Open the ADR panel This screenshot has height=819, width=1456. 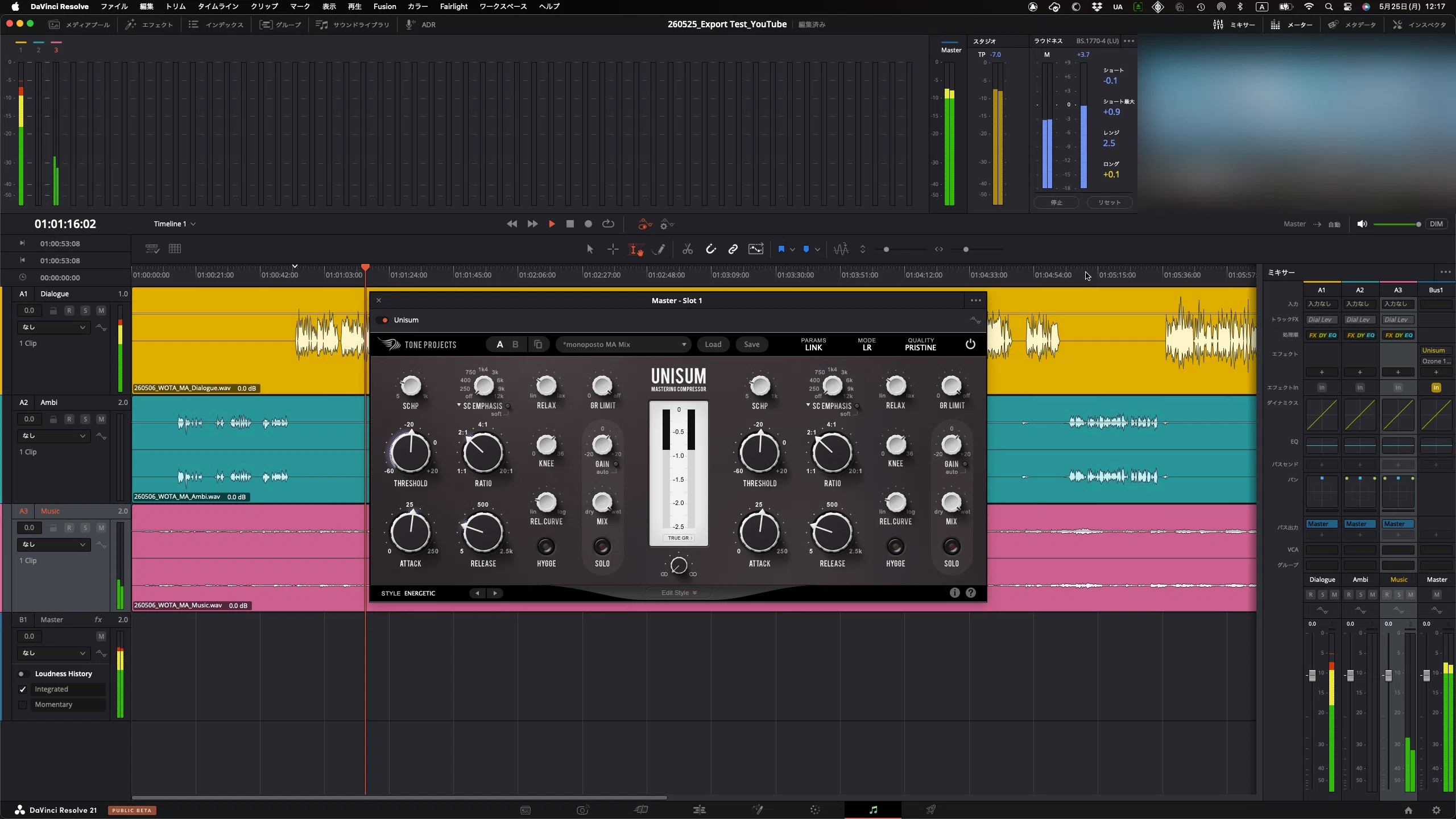421,24
